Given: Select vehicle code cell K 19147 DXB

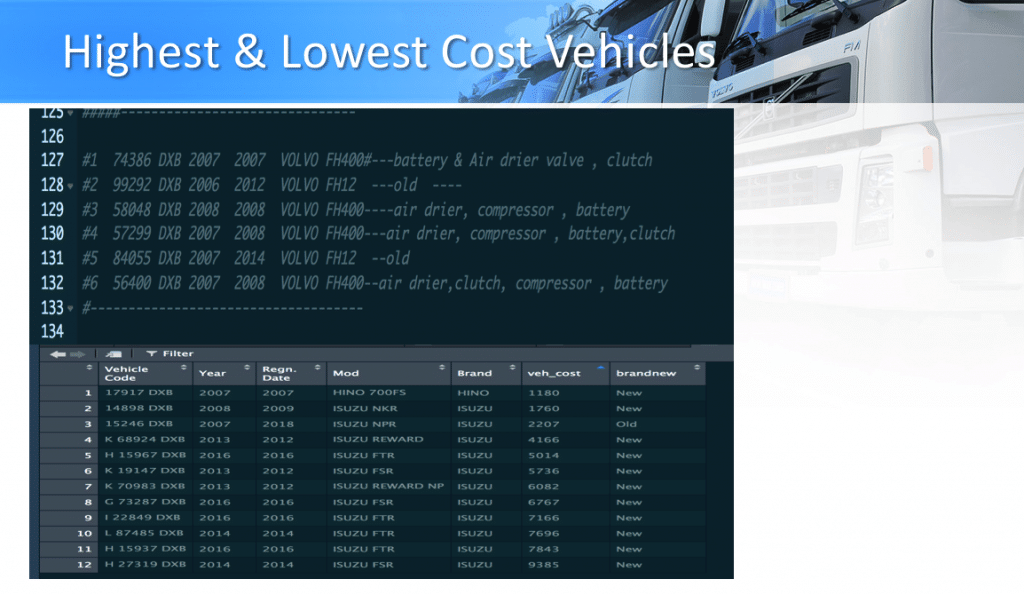Looking at the screenshot, I should (x=146, y=471).
